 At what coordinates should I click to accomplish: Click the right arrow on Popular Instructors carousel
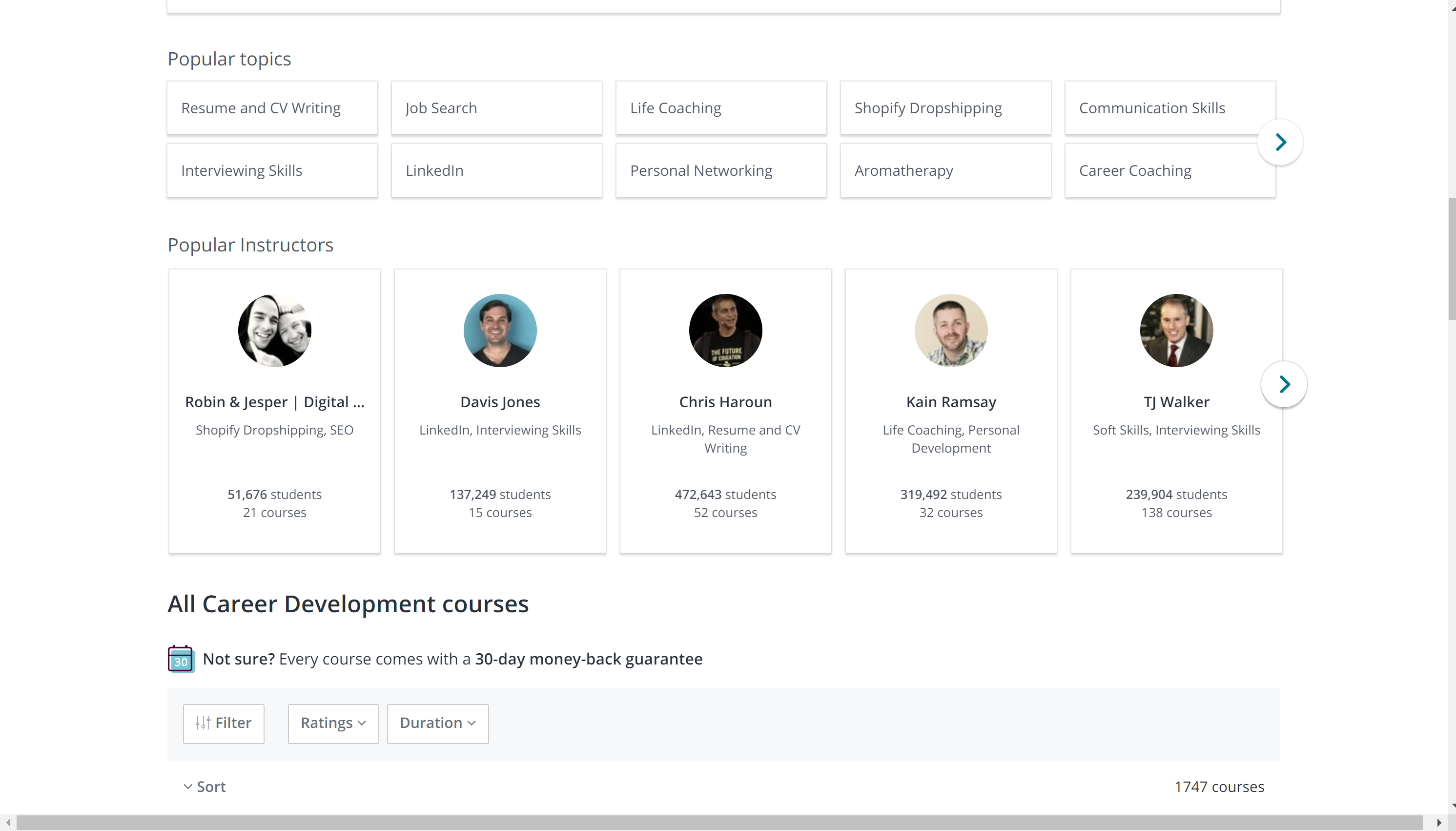coord(1284,384)
